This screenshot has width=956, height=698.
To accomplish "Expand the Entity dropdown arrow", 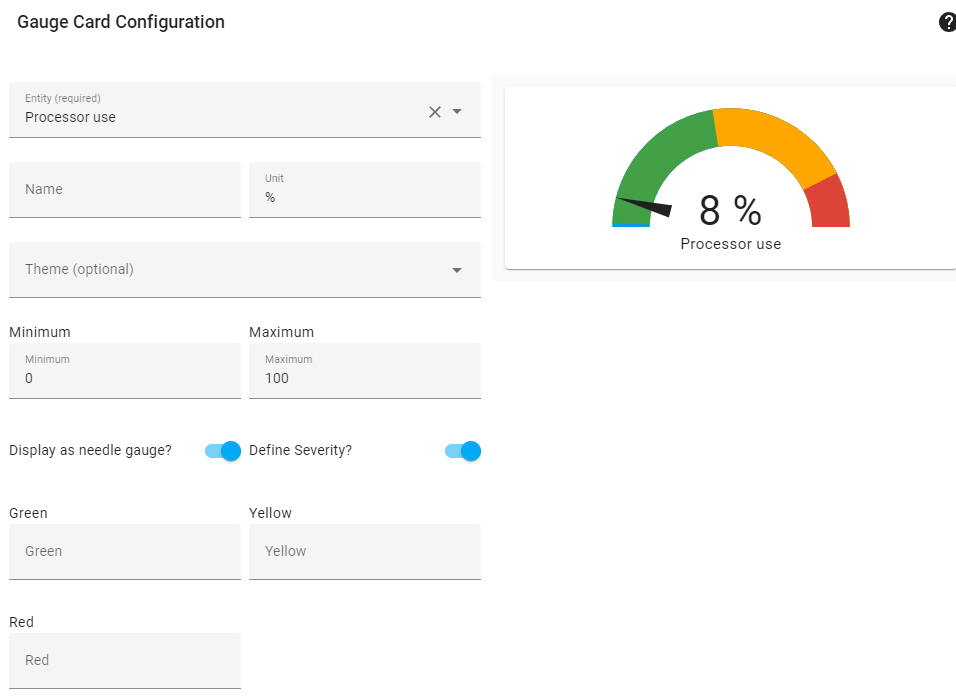I will (457, 112).
